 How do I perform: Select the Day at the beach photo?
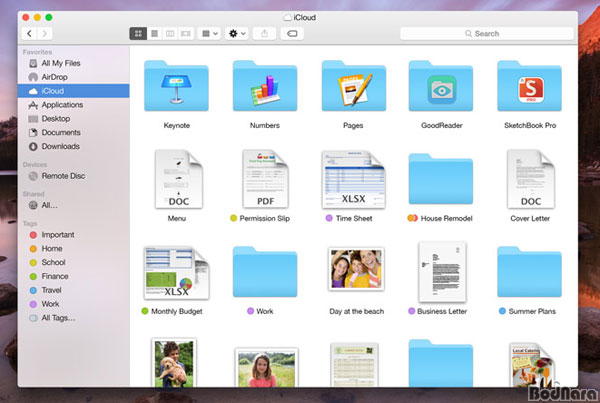pyautogui.click(x=356, y=269)
